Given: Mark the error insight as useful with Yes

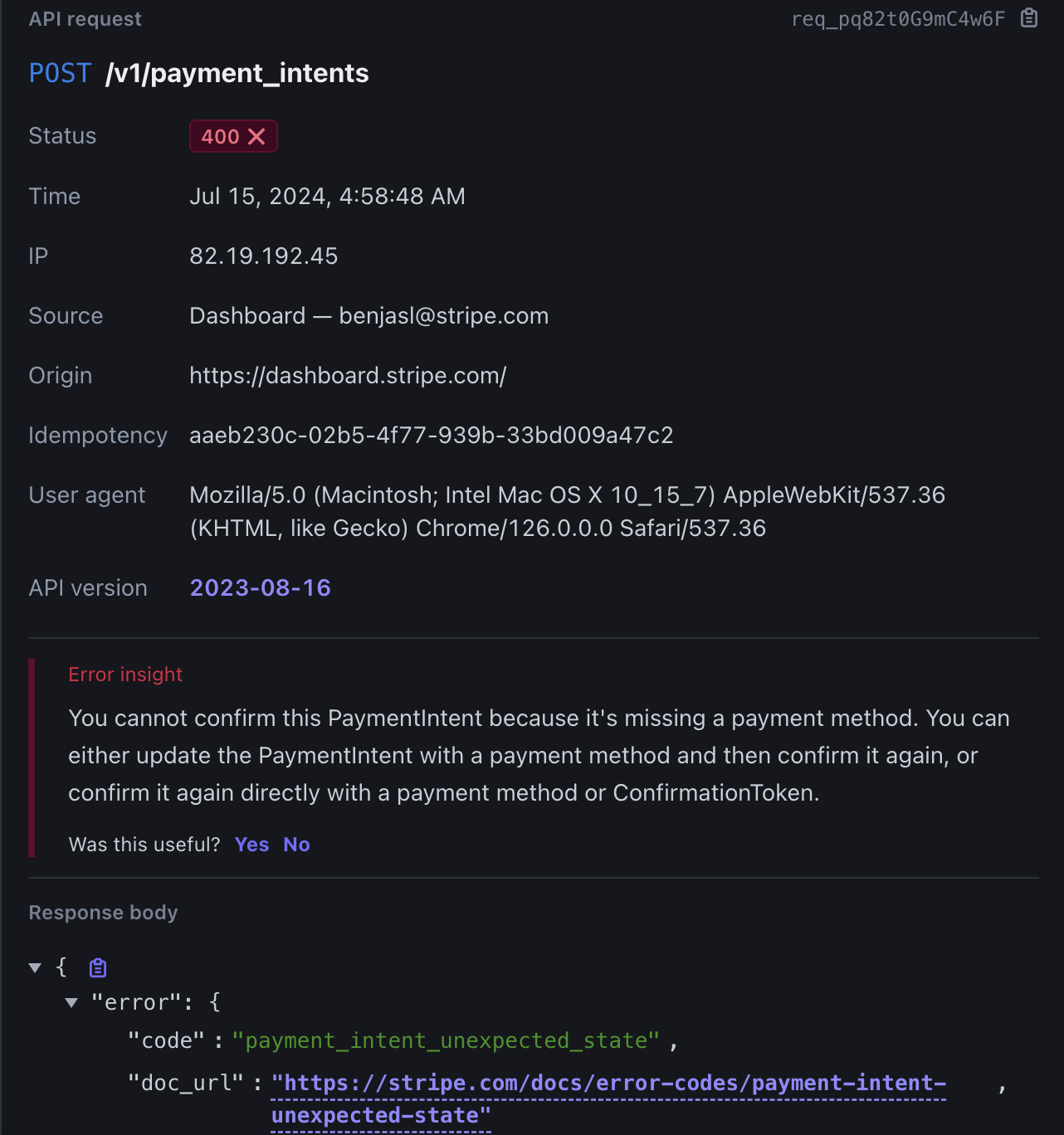Looking at the screenshot, I should 251,845.
